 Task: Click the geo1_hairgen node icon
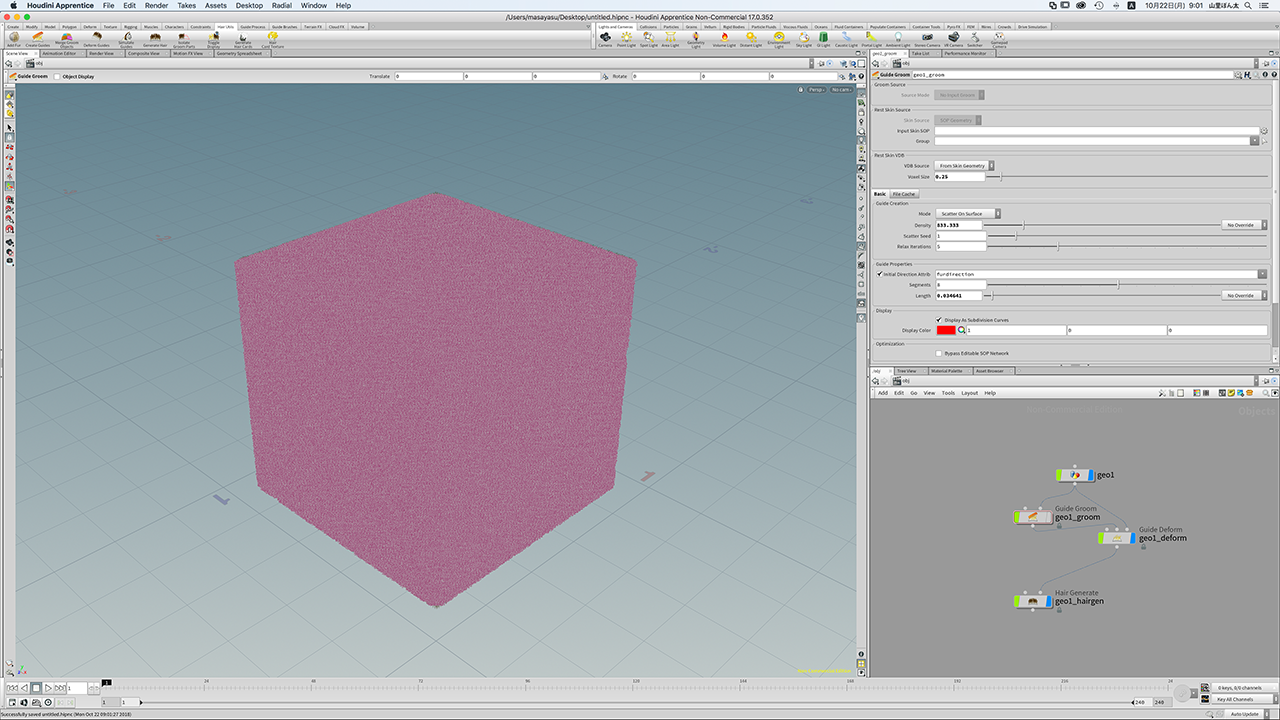[1034, 601]
